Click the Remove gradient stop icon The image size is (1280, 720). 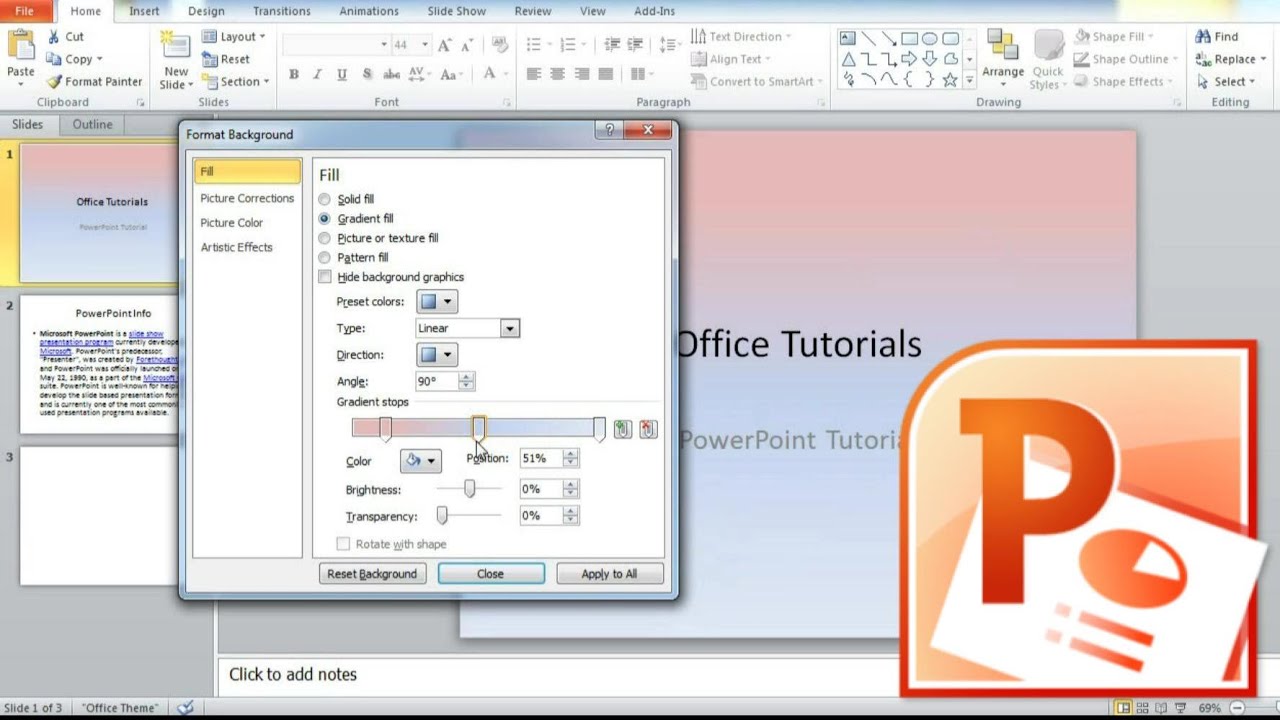point(648,429)
